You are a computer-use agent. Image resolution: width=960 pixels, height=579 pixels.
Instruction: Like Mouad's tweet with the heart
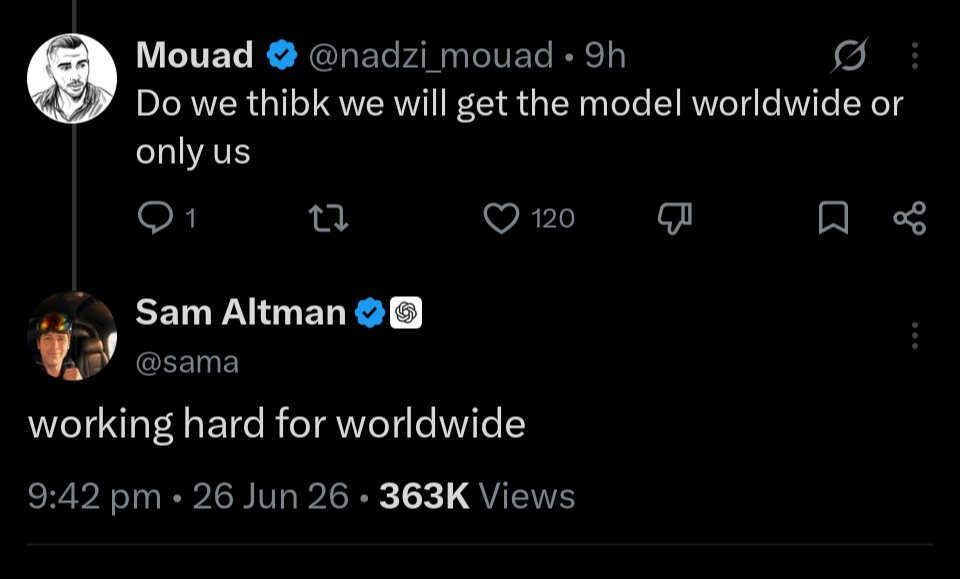[x=501, y=219]
